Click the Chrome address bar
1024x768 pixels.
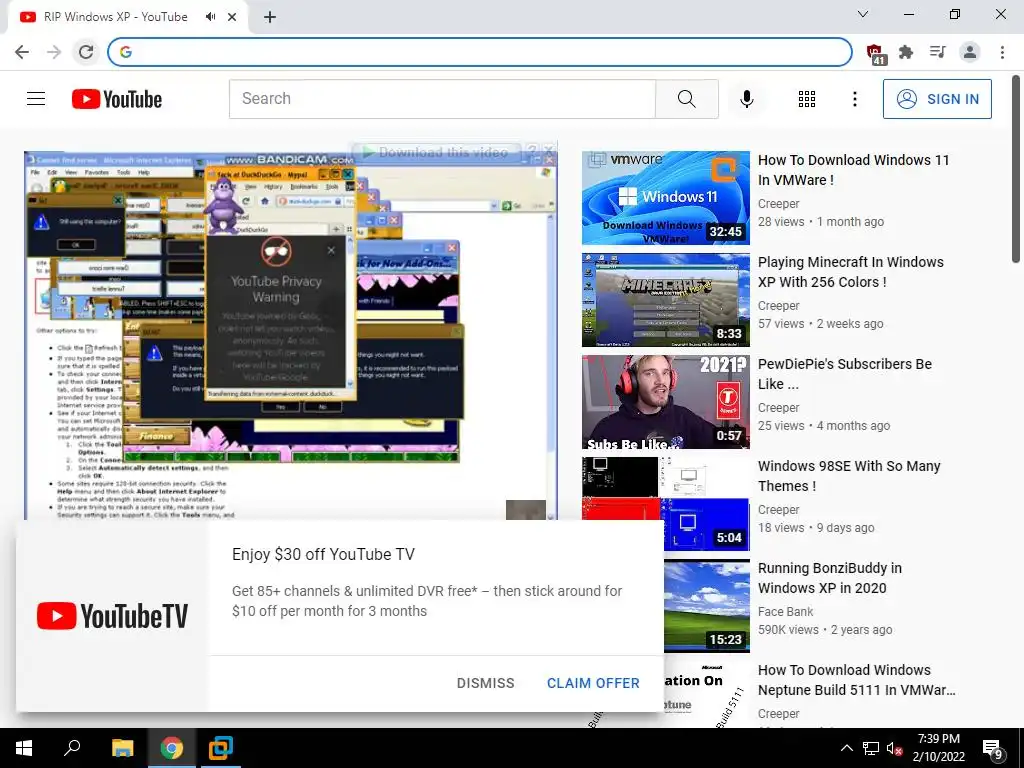click(x=480, y=52)
